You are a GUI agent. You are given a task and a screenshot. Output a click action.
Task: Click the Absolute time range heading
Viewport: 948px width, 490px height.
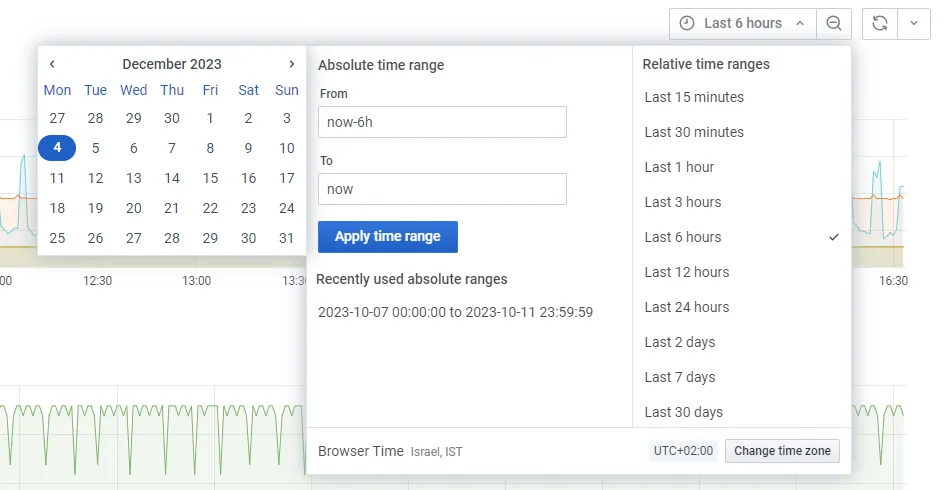(x=381, y=65)
